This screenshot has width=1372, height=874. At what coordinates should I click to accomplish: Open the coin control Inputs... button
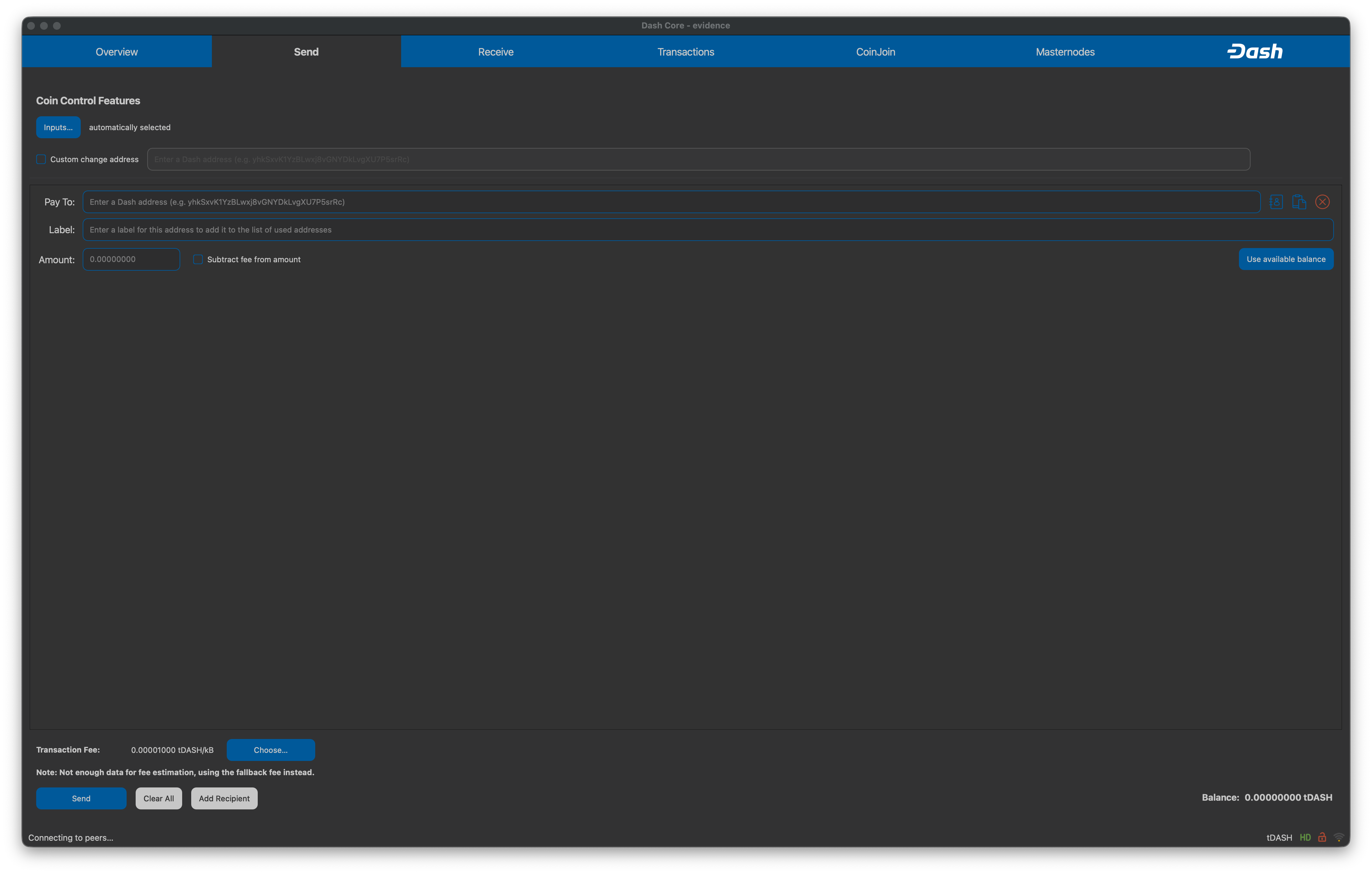[x=58, y=127]
